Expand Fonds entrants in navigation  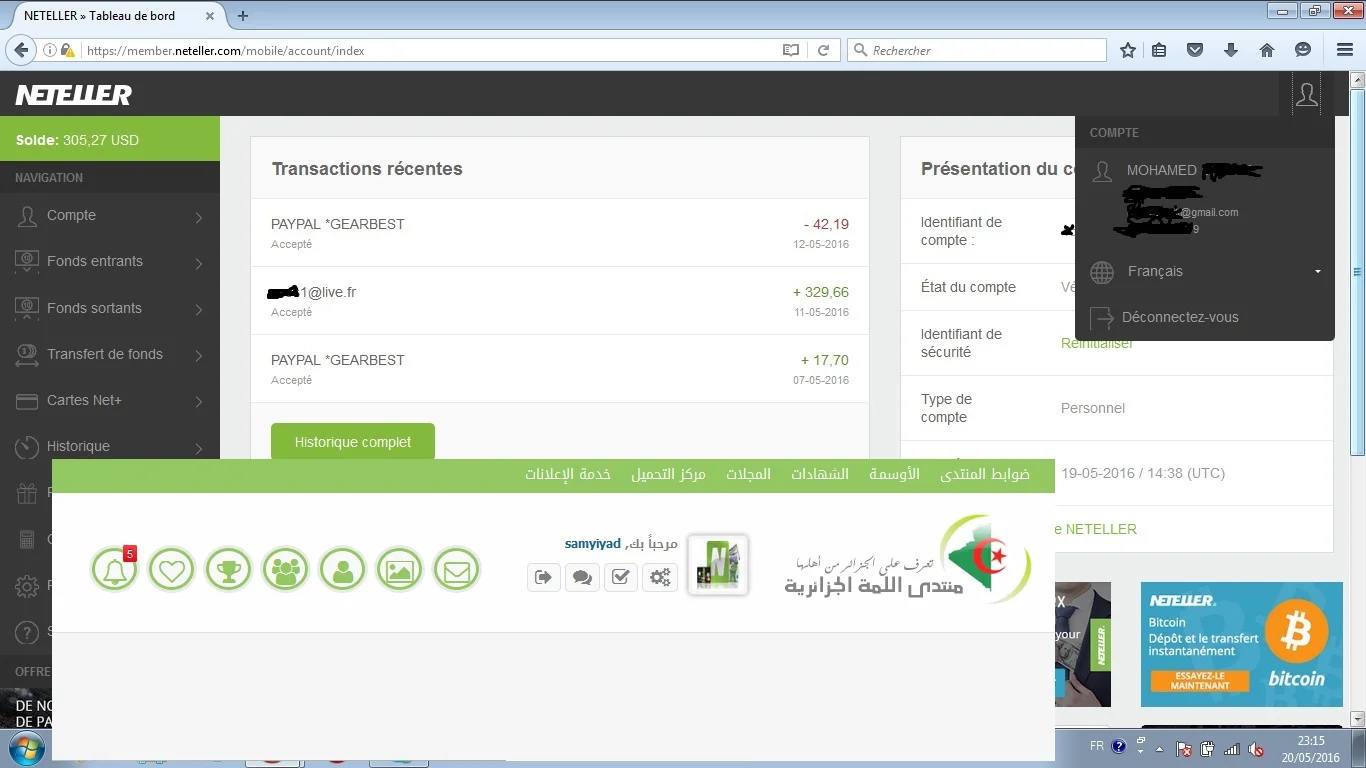[x=110, y=262]
